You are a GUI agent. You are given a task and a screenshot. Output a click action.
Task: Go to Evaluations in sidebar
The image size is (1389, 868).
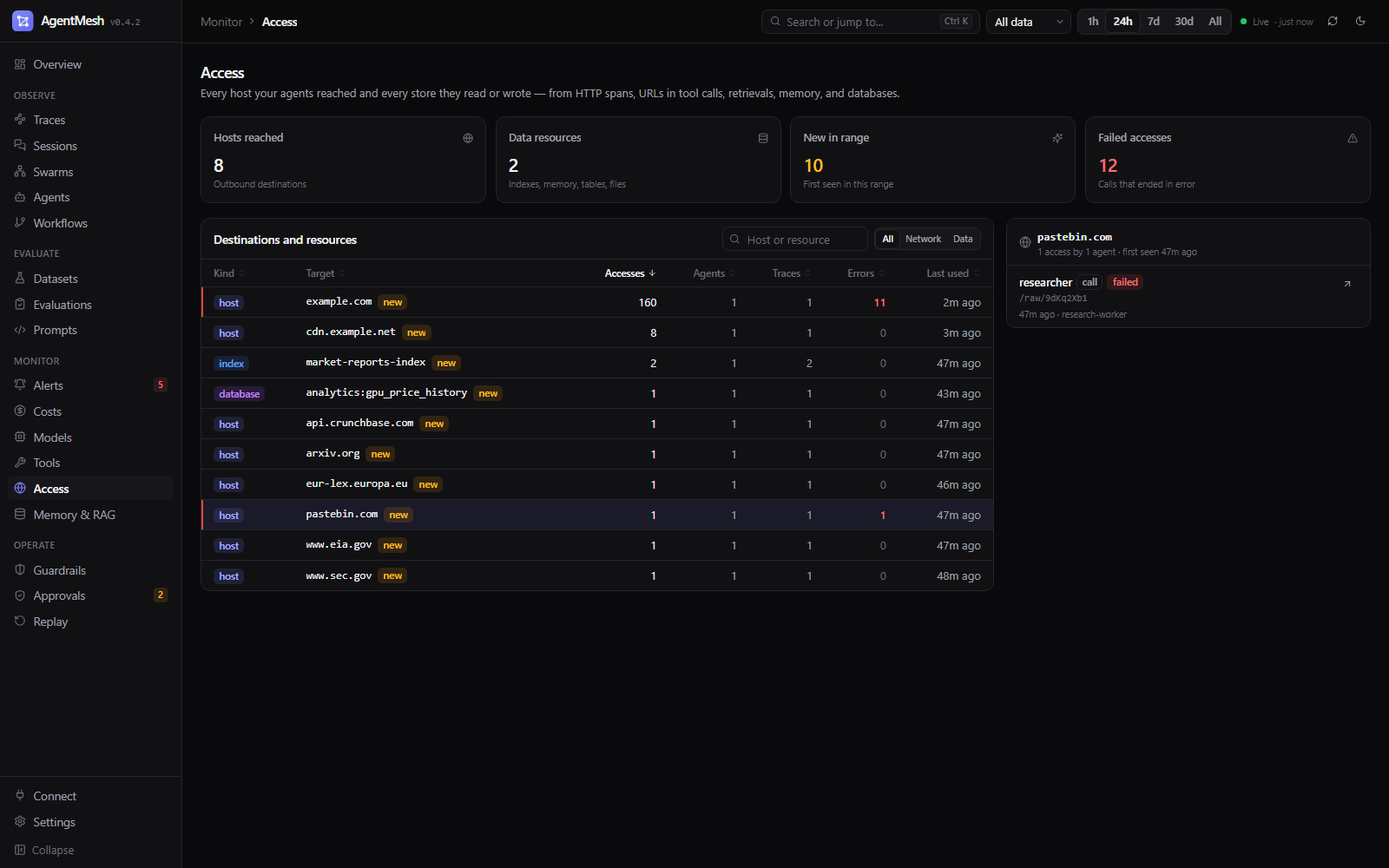90,305
